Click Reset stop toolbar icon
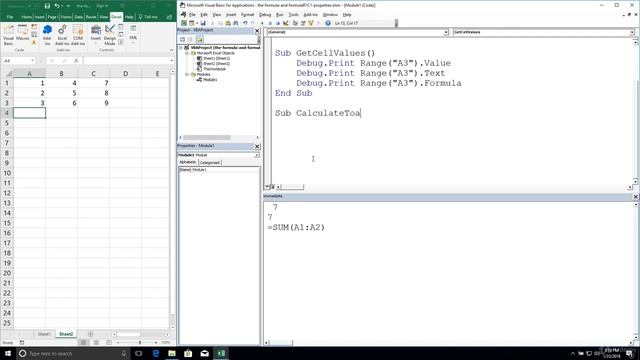Screen dimensions: 640x360 pos(278,23)
